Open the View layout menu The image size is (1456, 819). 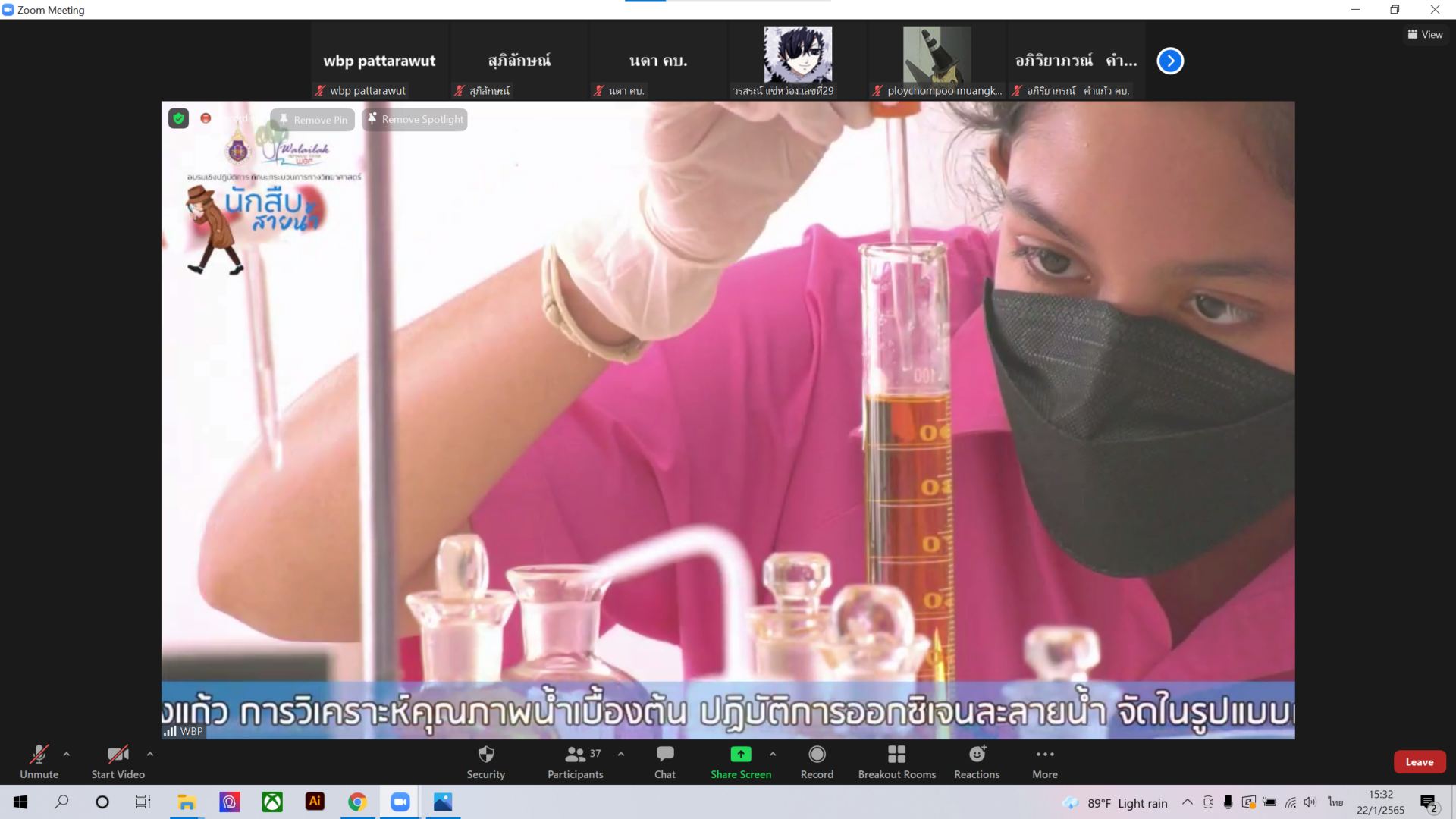[1425, 35]
